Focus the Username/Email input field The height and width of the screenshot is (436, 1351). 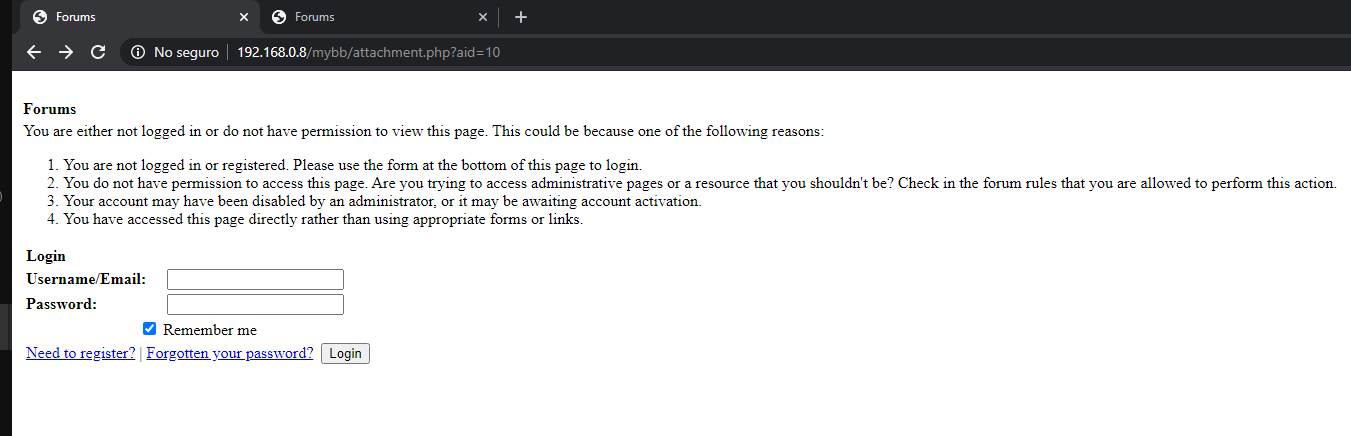[x=255, y=279]
